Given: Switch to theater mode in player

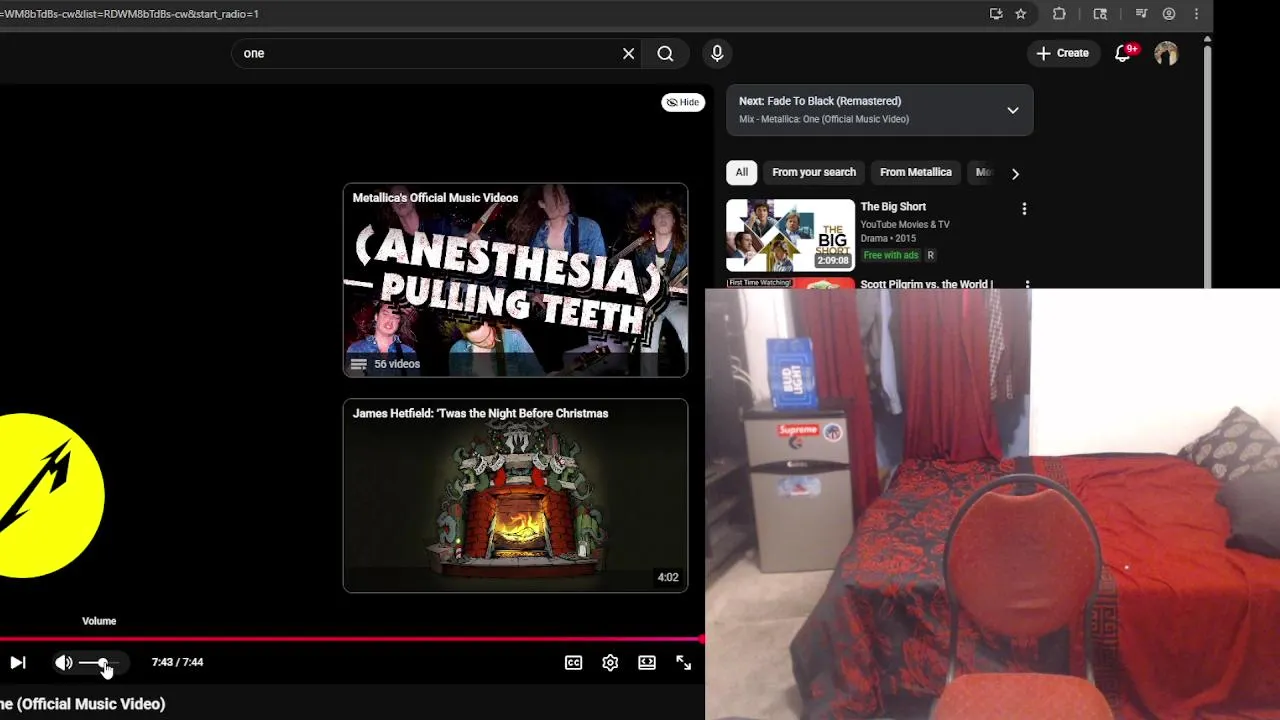Looking at the screenshot, I should pyautogui.click(x=647, y=662).
